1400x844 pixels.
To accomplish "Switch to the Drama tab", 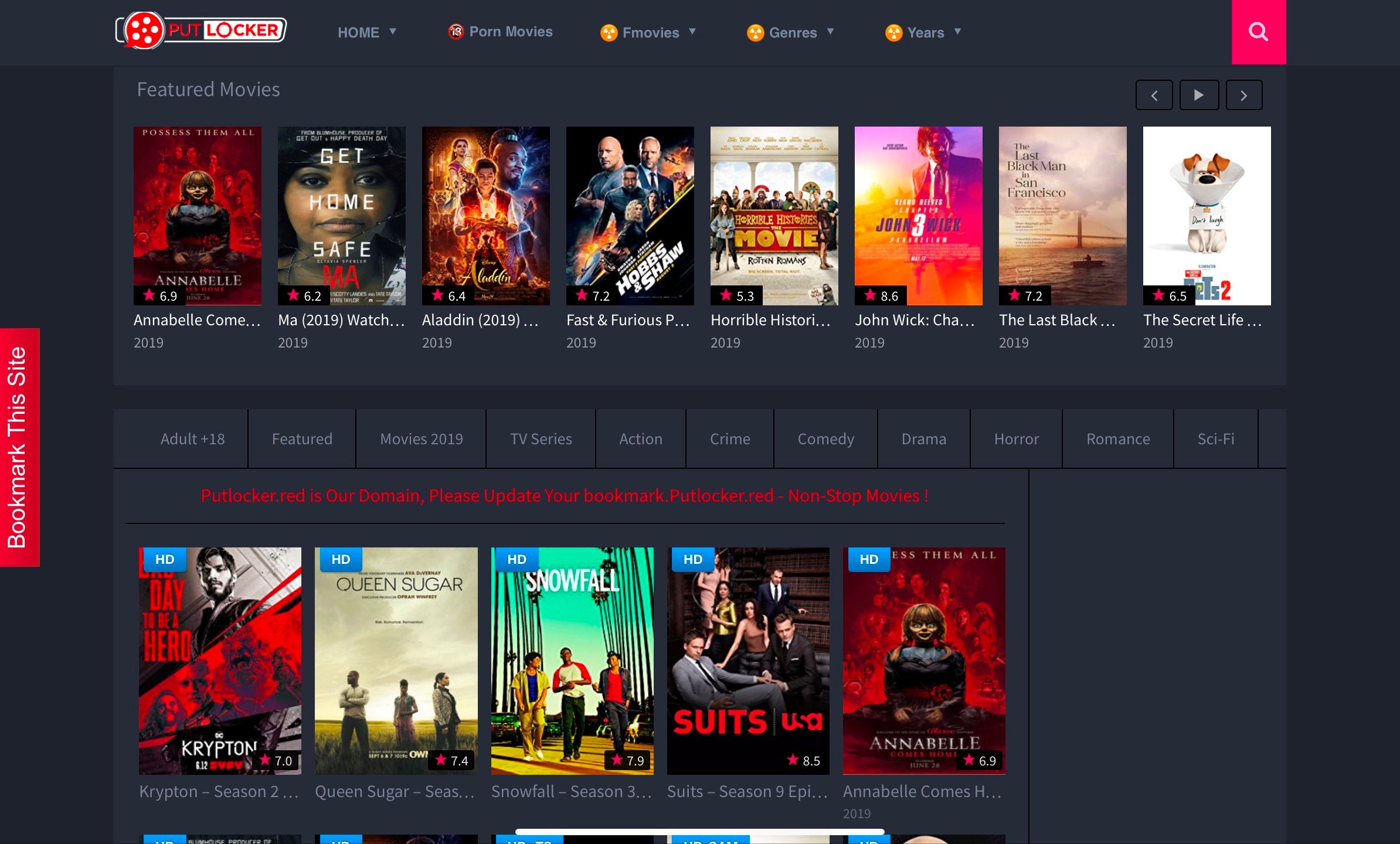I will [x=924, y=438].
